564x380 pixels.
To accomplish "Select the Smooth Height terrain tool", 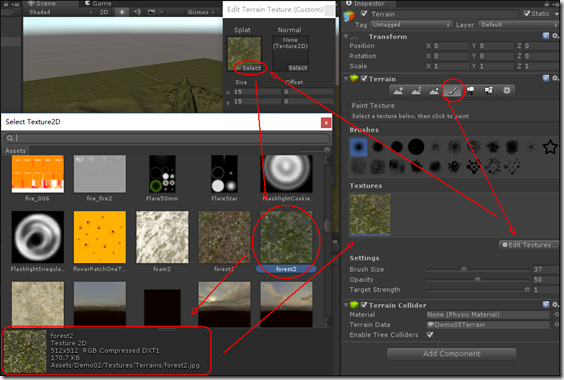I will pyautogui.click(x=435, y=91).
